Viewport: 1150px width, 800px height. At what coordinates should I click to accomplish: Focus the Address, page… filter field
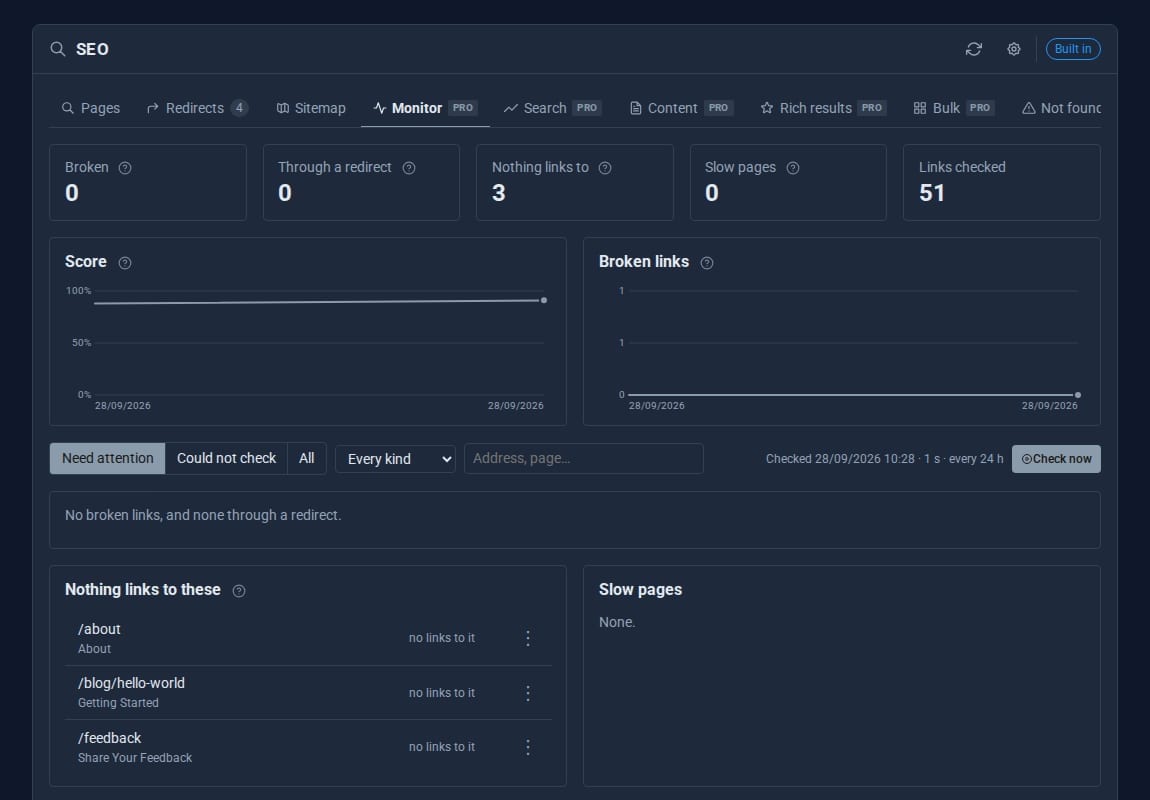click(x=584, y=458)
